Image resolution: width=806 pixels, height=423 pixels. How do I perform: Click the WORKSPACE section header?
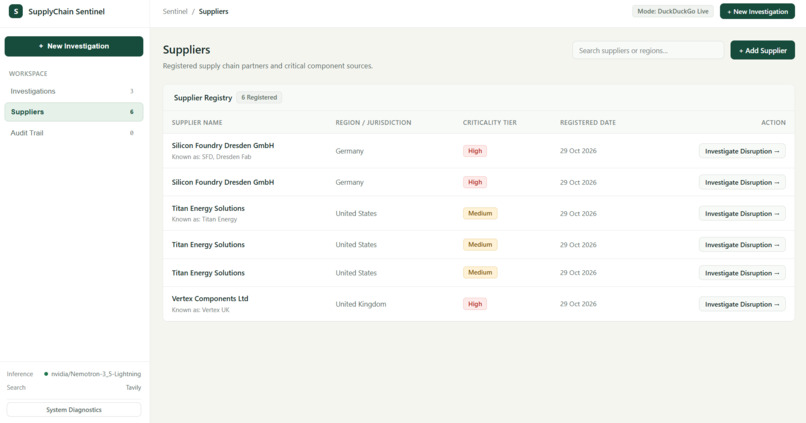[x=28, y=73]
